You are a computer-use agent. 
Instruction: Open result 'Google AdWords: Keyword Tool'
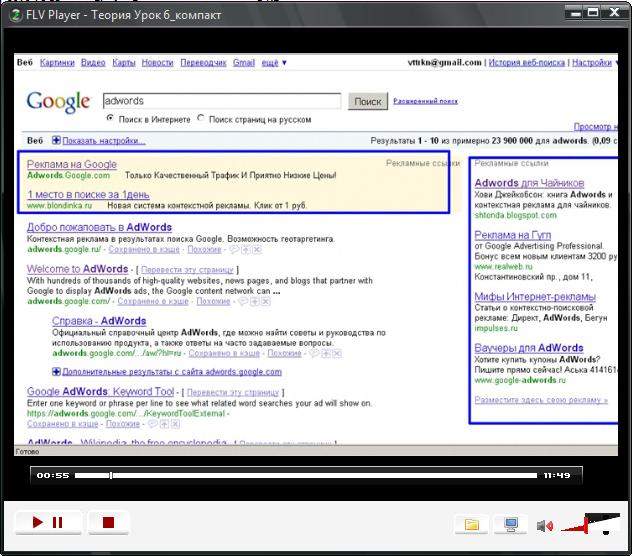tap(101, 391)
